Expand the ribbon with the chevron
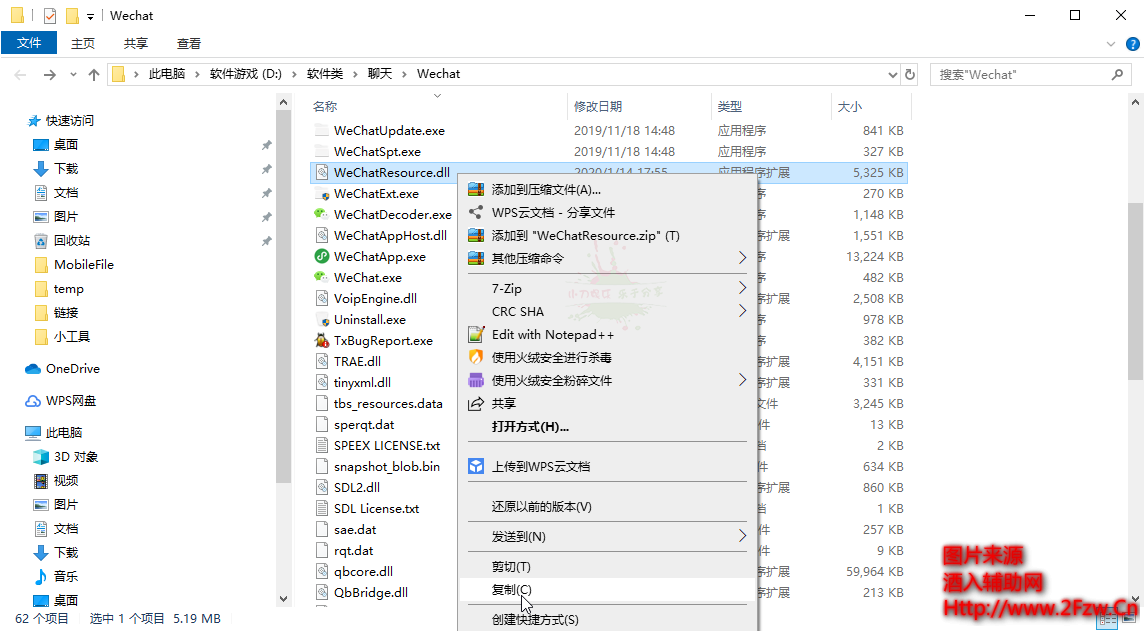 pos(1111,44)
